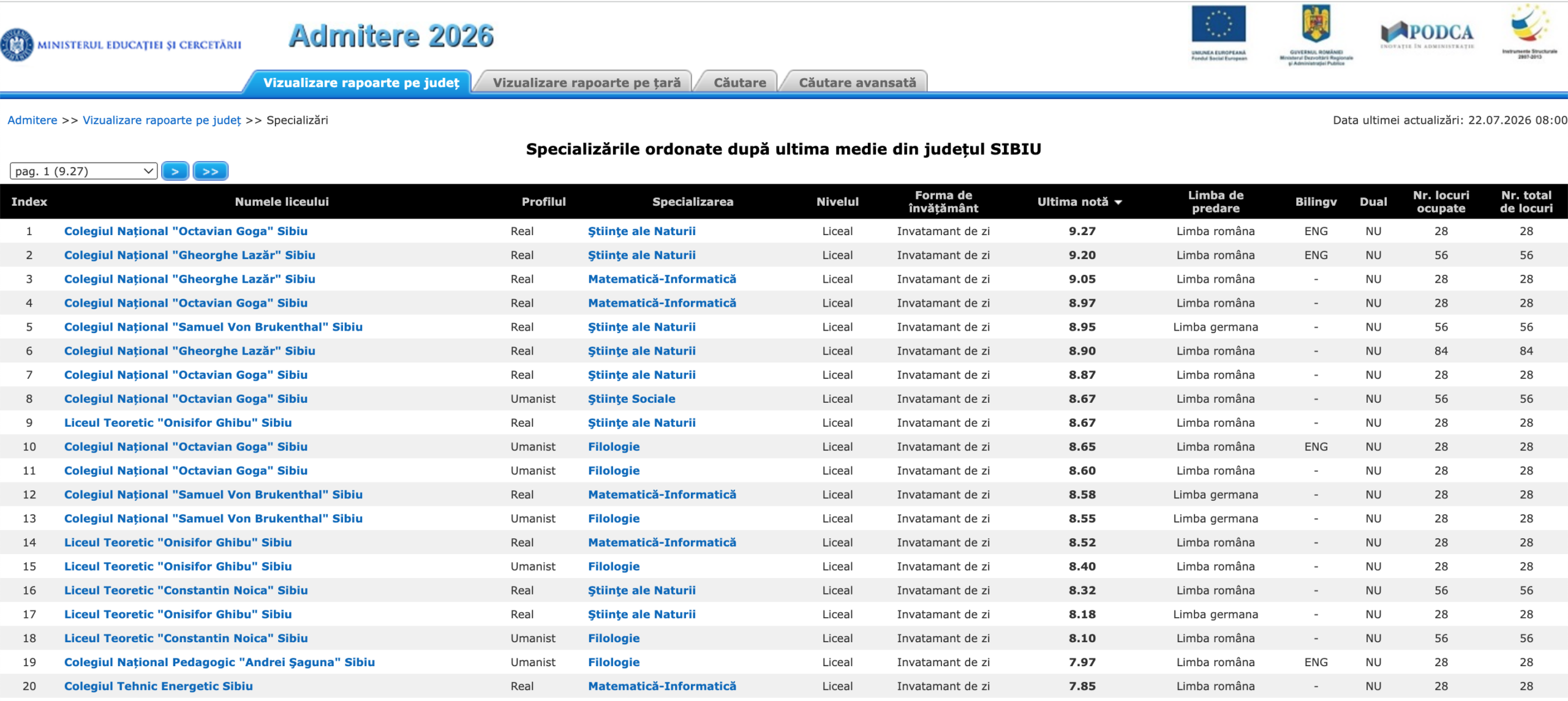This screenshot has height=701, width=1568.
Task: Click the European Union flag logo
Action: (x=1218, y=33)
